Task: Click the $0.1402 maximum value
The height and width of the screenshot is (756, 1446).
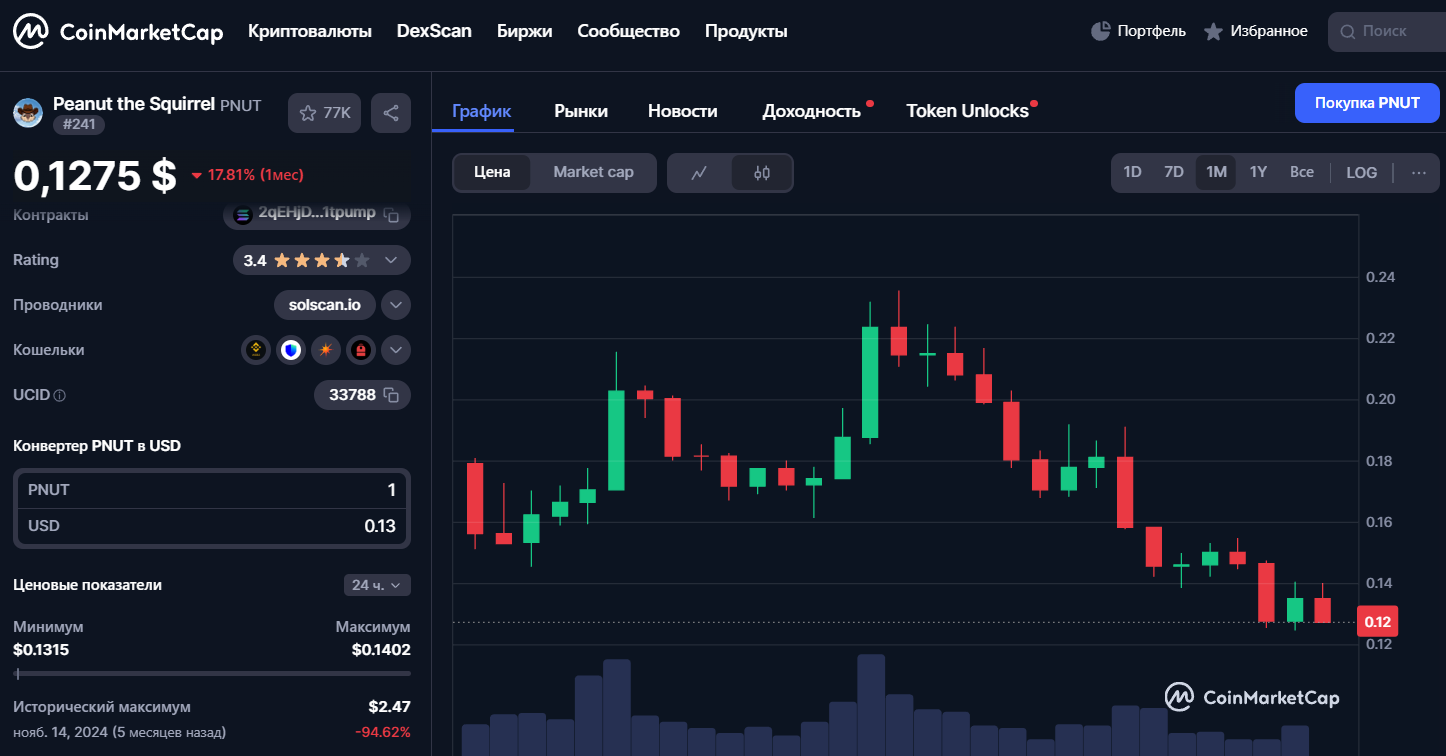Action: pos(381,650)
